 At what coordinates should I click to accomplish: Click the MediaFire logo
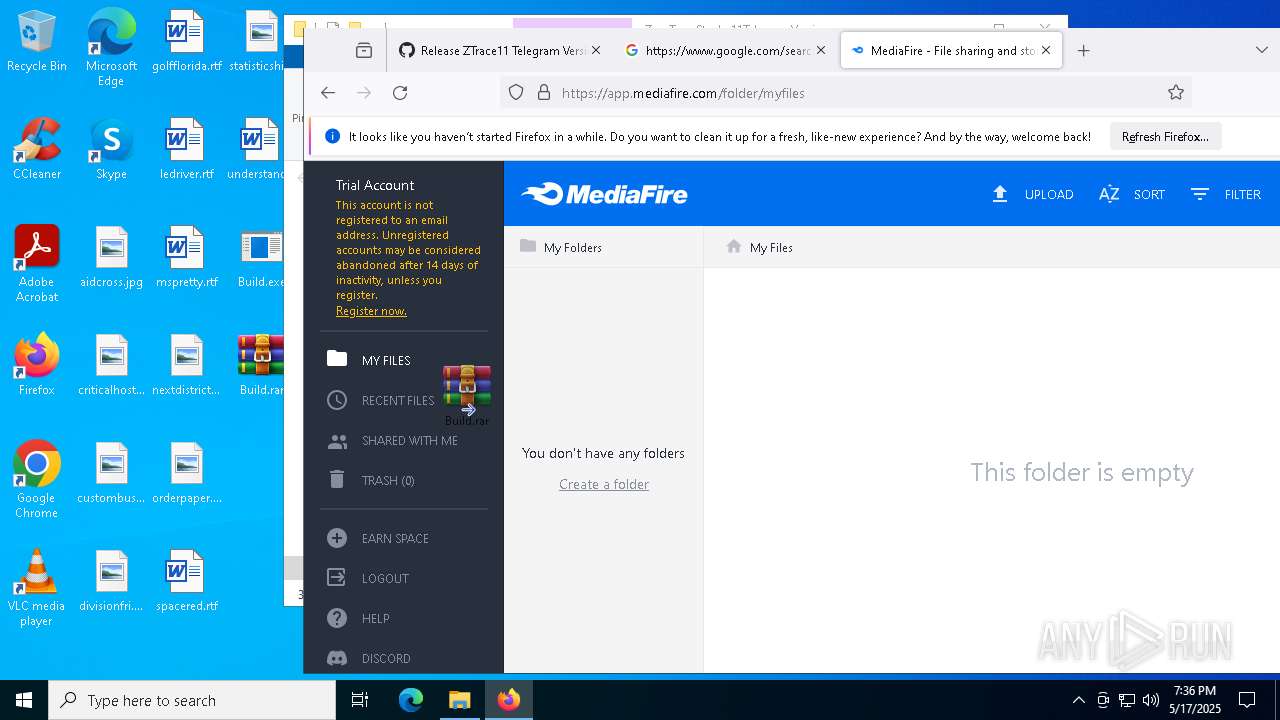(604, 194)
